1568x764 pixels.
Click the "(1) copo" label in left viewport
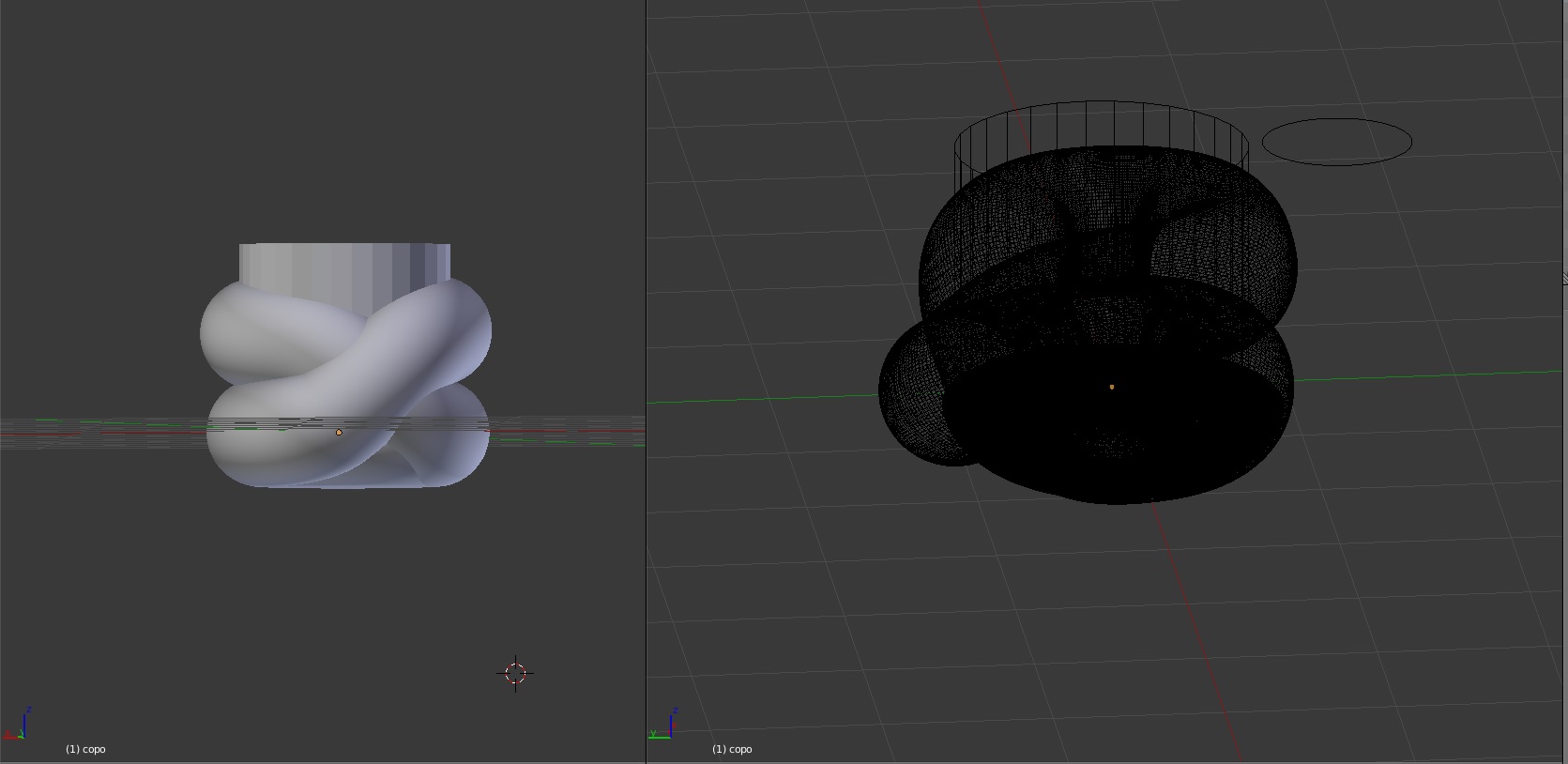coord(85,749)
